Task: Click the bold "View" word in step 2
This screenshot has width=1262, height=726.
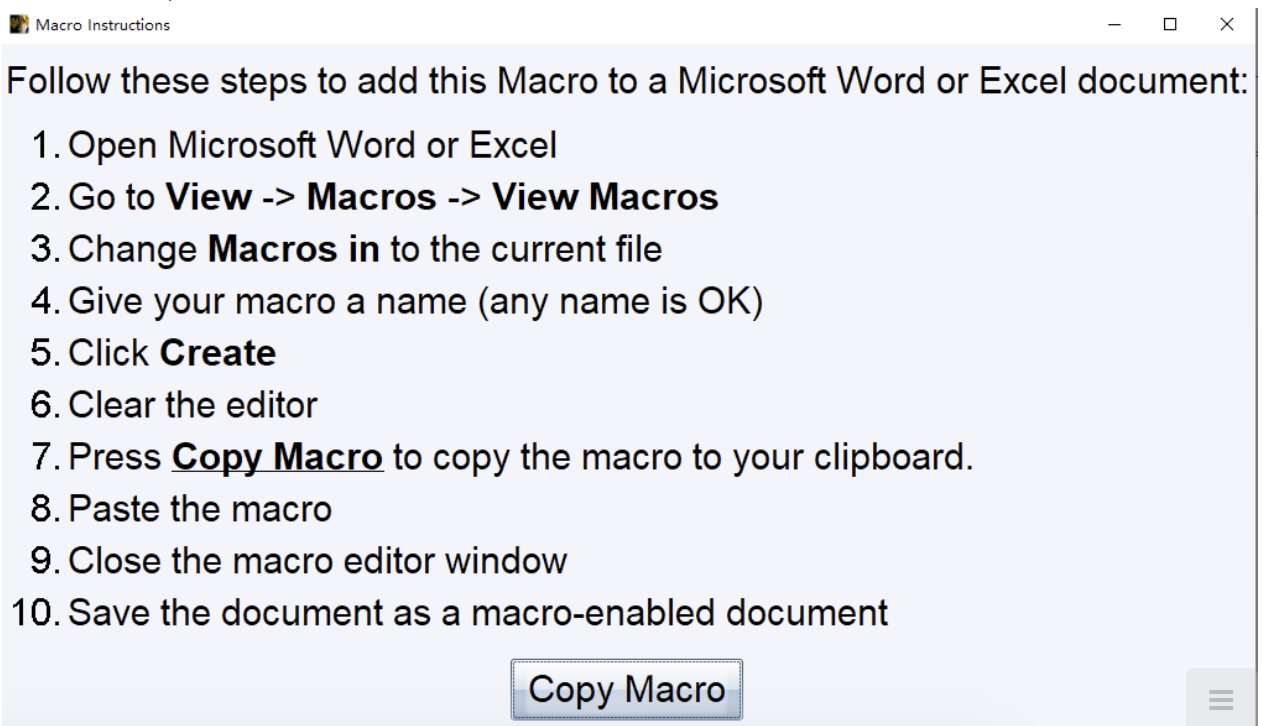Action: click(207, 198)
